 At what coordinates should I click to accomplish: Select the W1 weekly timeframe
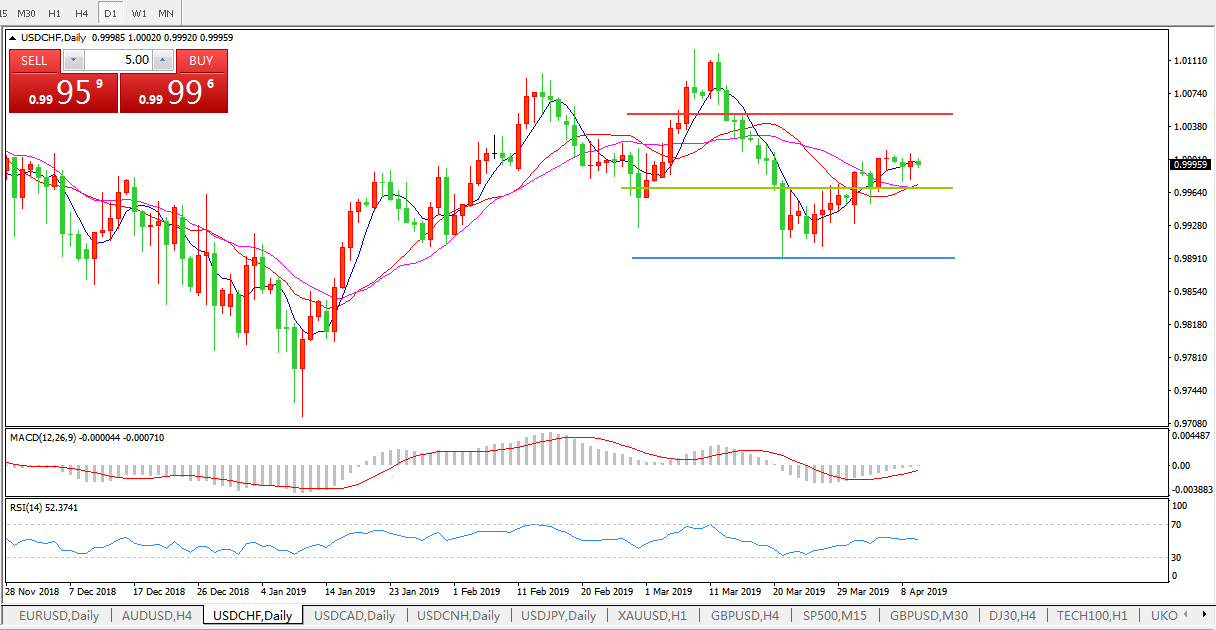[x=139, y=13]
